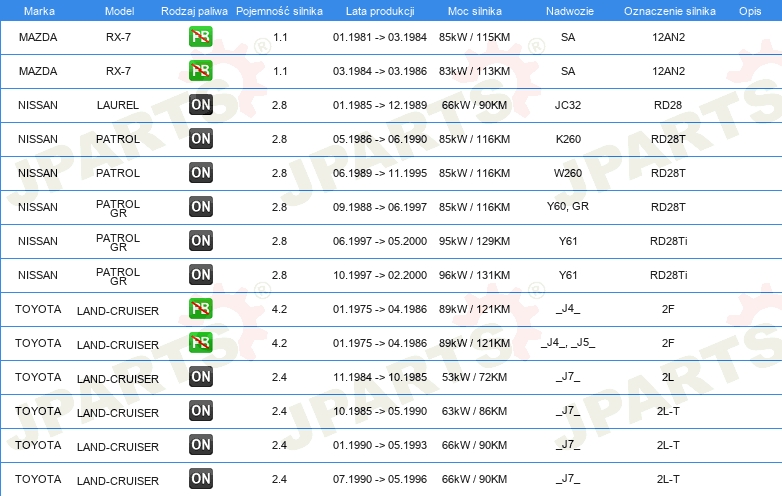The height and width of the screenshot is (496, 782).
Task: Click the ON icon in the LAND-CRUISER 07.1990 row
Action: 200,479
